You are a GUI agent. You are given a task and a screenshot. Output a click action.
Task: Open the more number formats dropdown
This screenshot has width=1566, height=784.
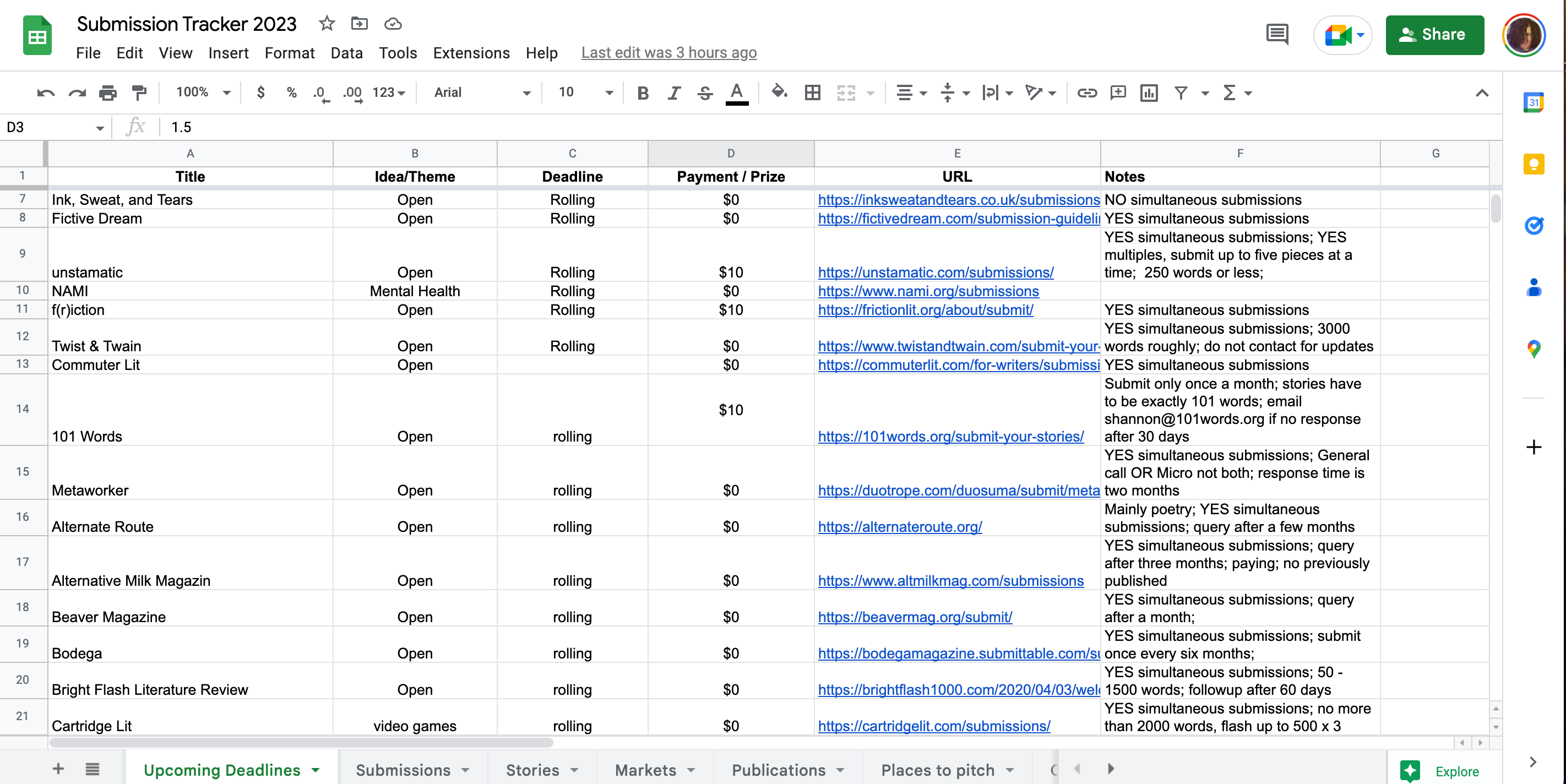388,92
